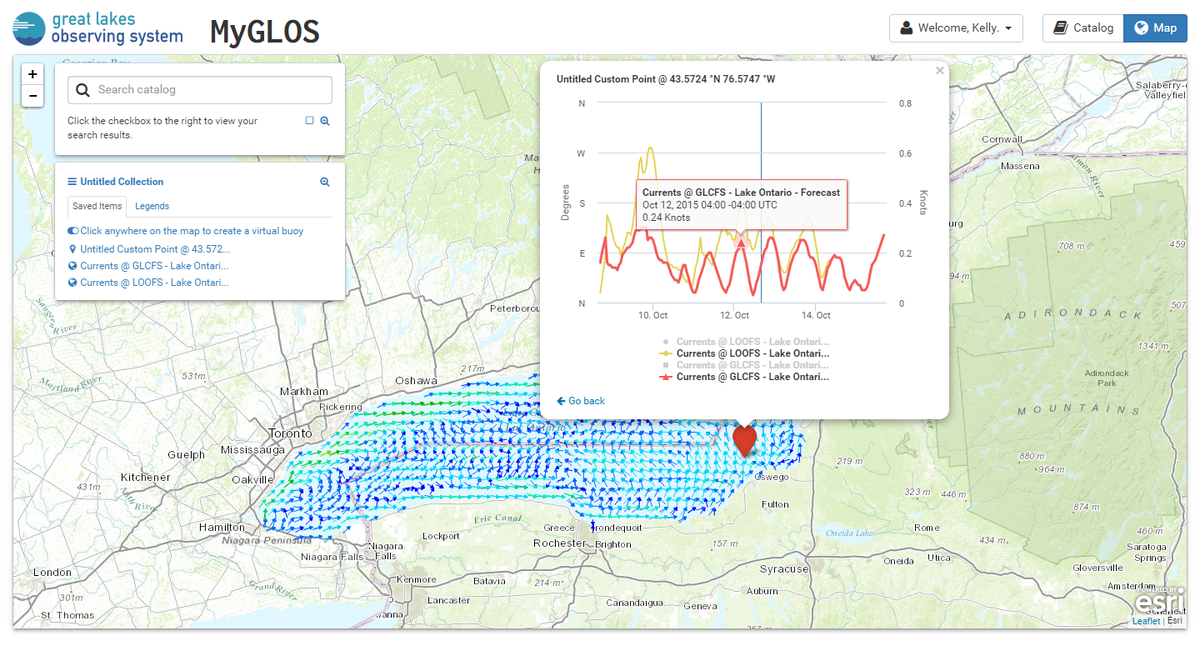Toggle the greyed-out GLCFS square legend series

click(x=745, y=365)
